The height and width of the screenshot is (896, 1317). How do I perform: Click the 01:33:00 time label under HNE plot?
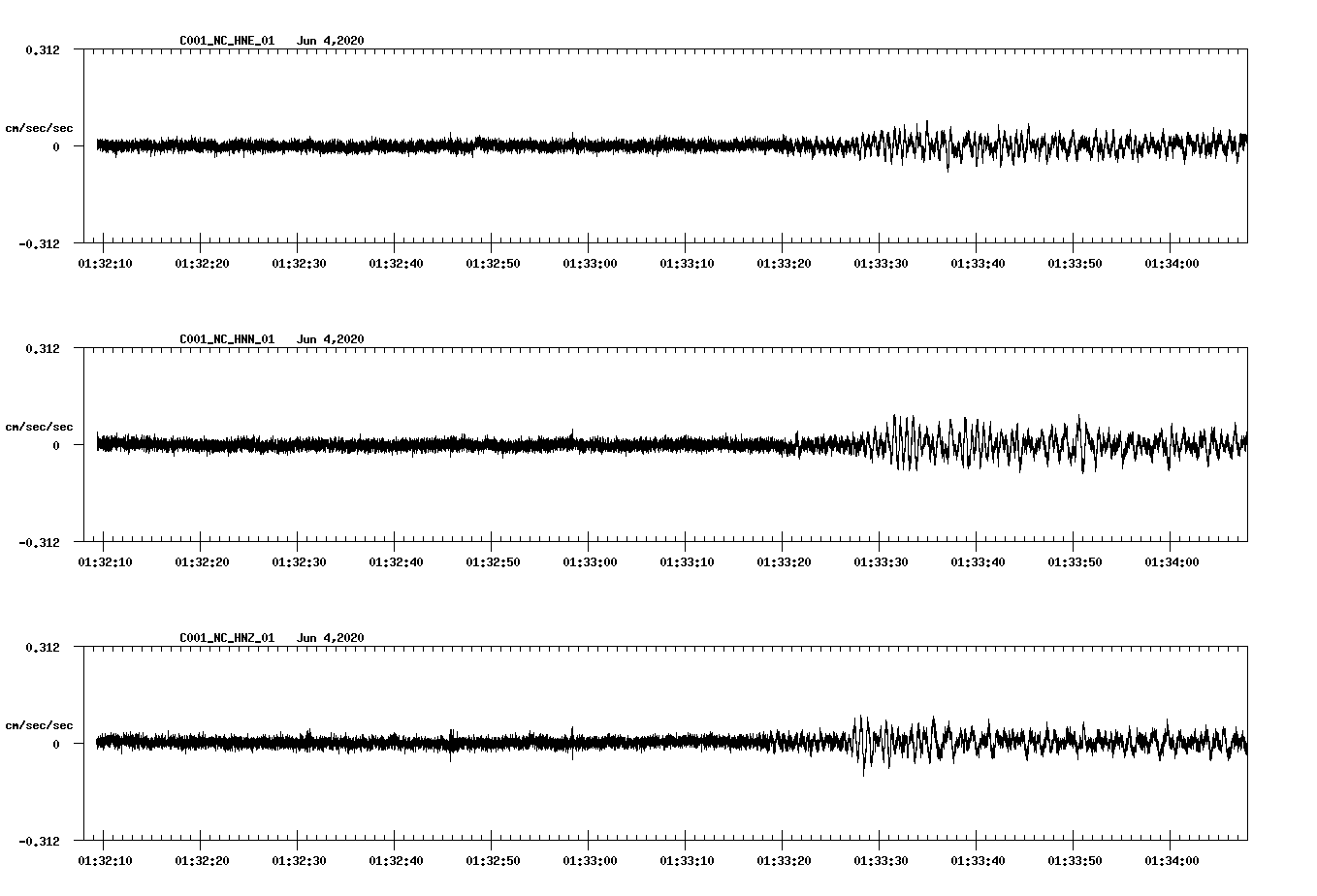pos(590,264)
